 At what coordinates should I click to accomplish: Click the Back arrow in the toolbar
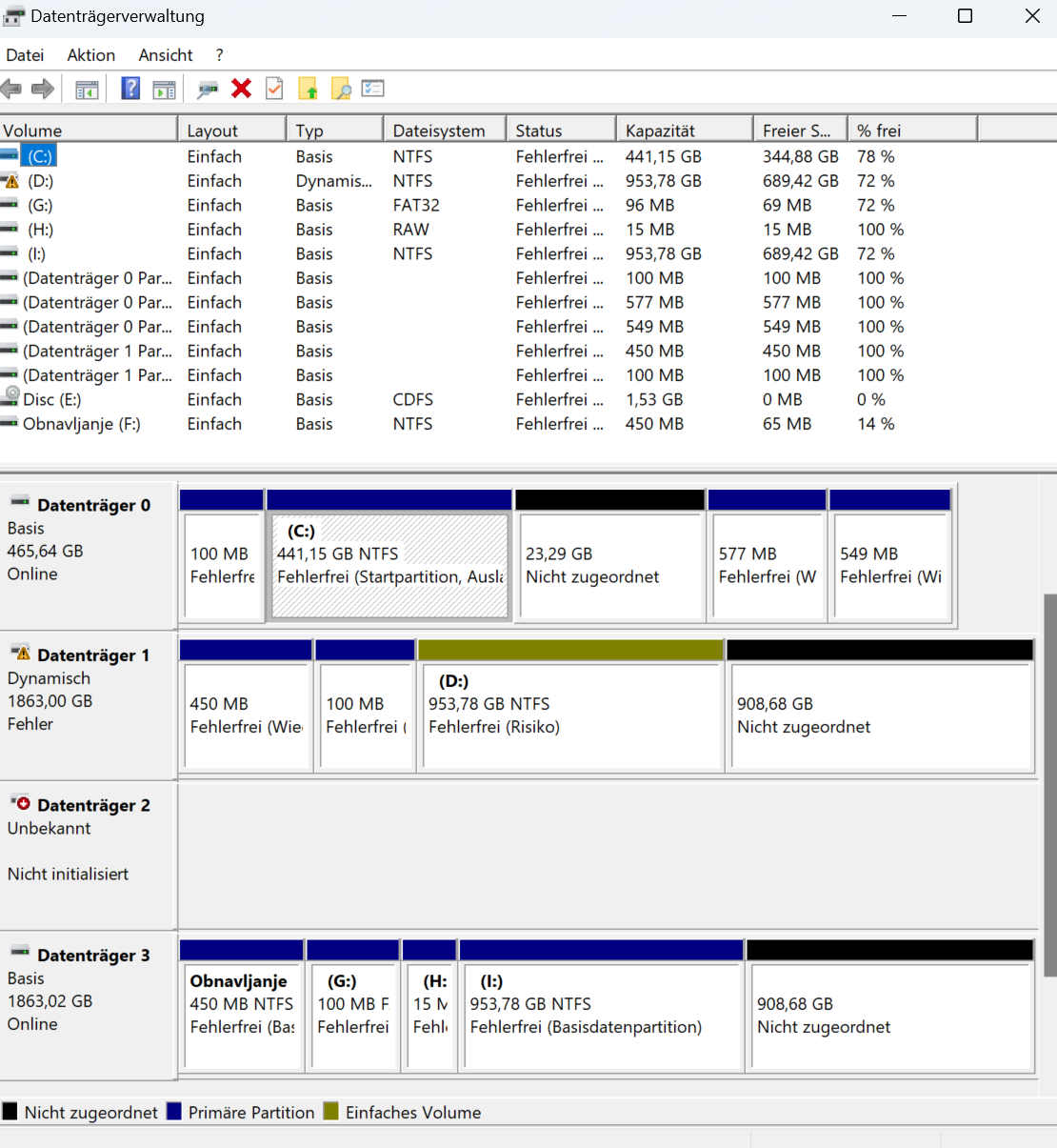pyautogui.click(x=11, y=90)
